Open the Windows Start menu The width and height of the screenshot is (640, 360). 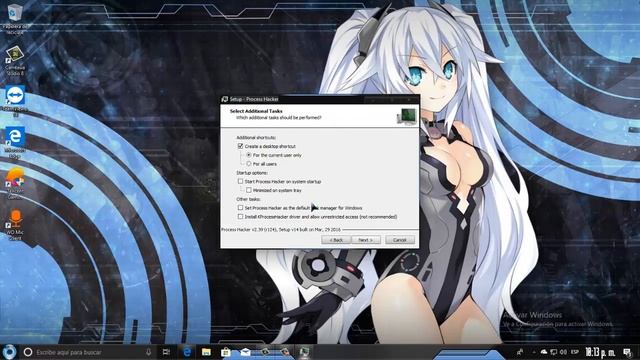click(9, 351)
